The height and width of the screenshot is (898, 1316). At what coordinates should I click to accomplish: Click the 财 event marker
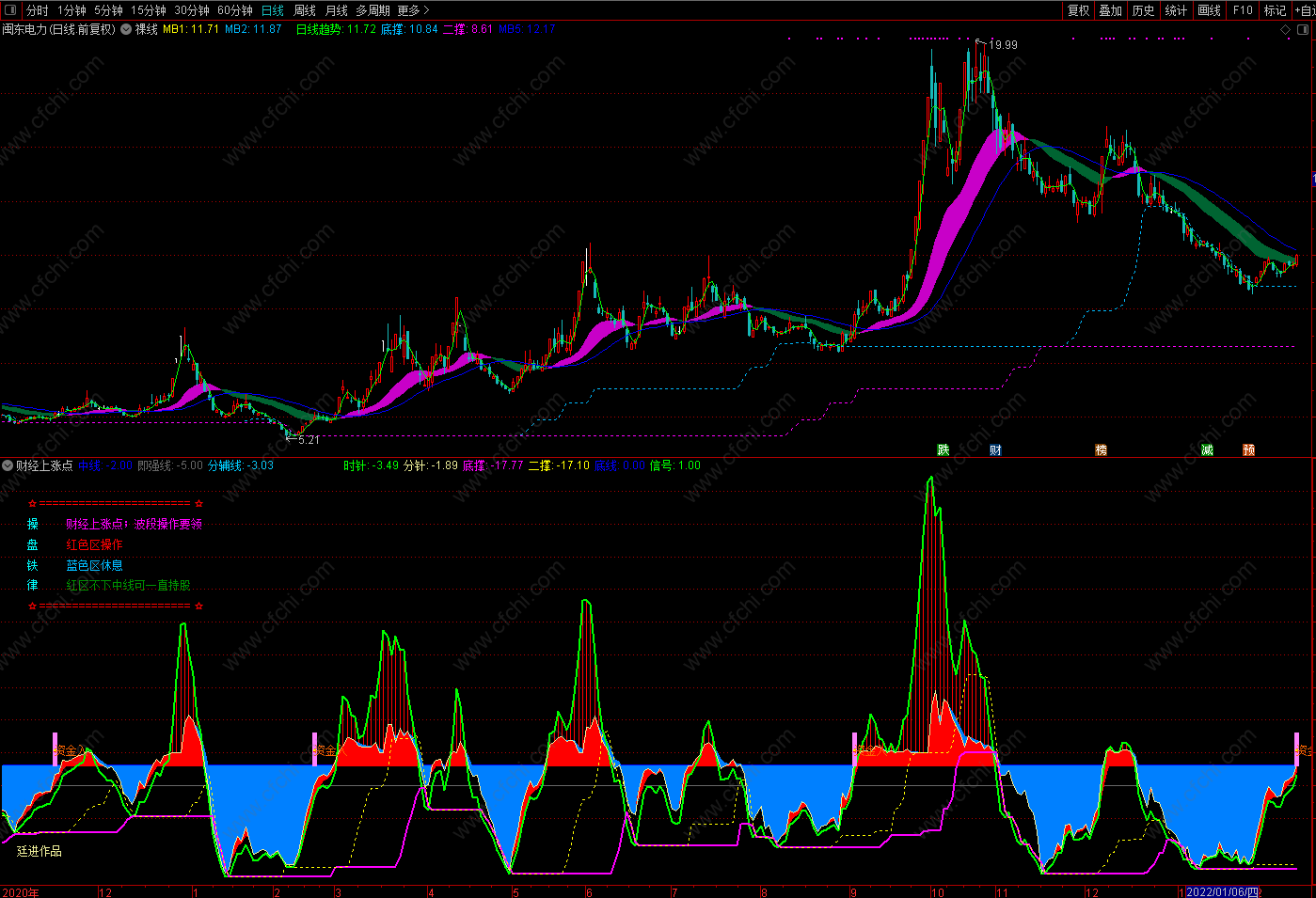pos(995,449)
